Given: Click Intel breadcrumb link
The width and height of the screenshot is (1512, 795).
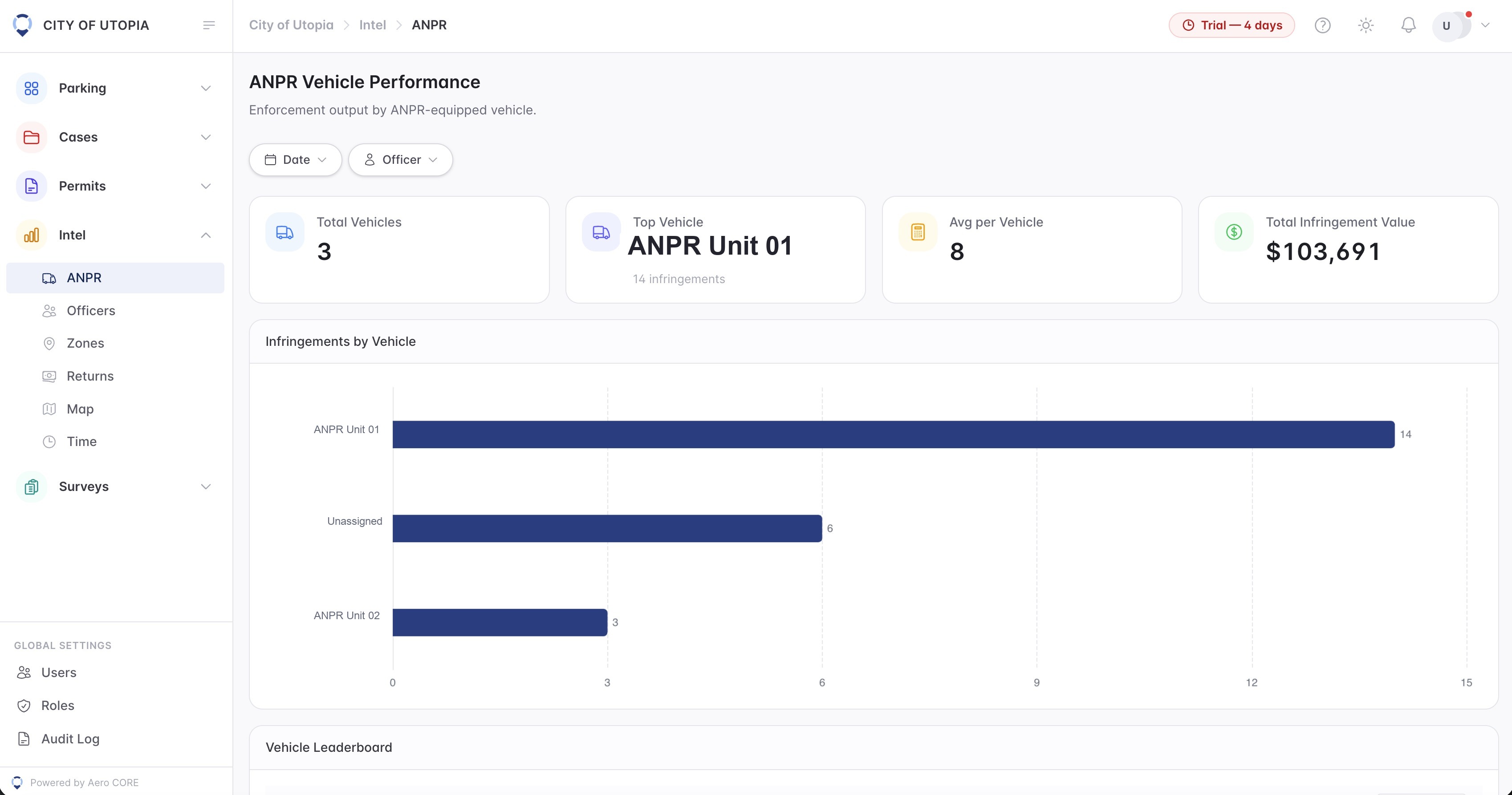Looking at the screenshot, I should click(373, 25).
